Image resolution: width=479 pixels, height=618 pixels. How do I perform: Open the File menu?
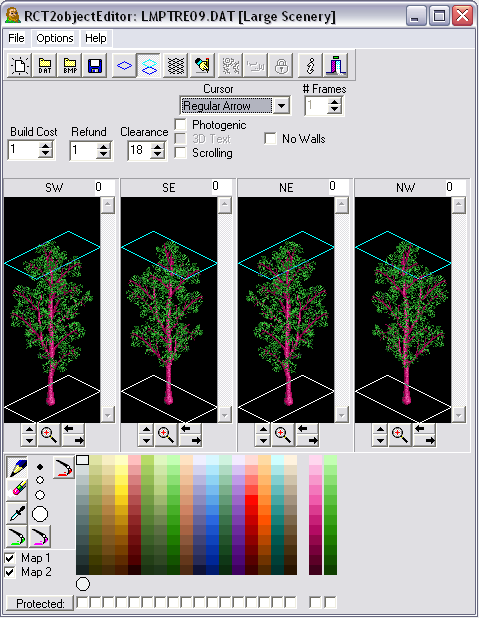click(x=16, y=38)
